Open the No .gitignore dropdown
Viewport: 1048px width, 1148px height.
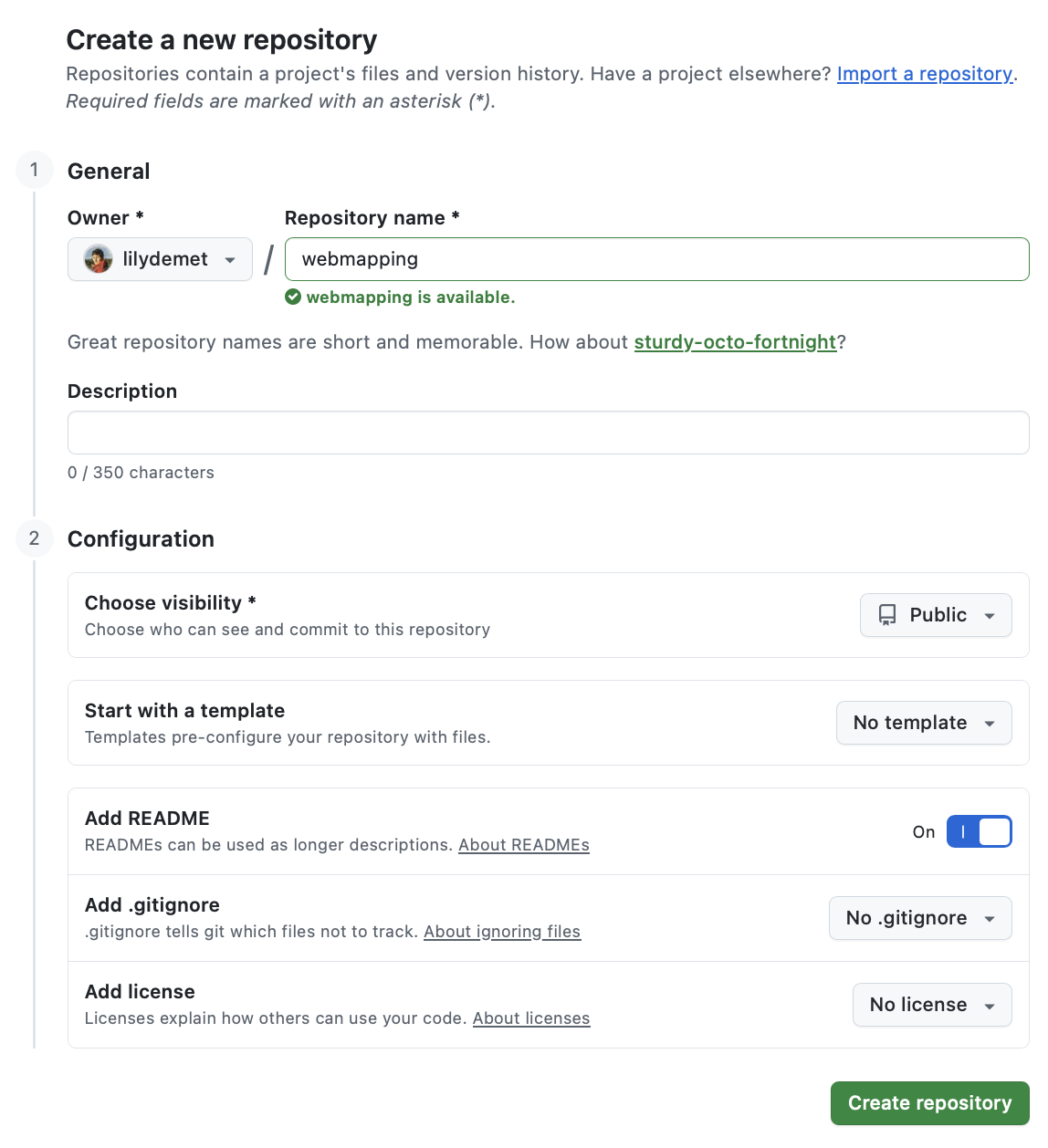click(920, 918)
